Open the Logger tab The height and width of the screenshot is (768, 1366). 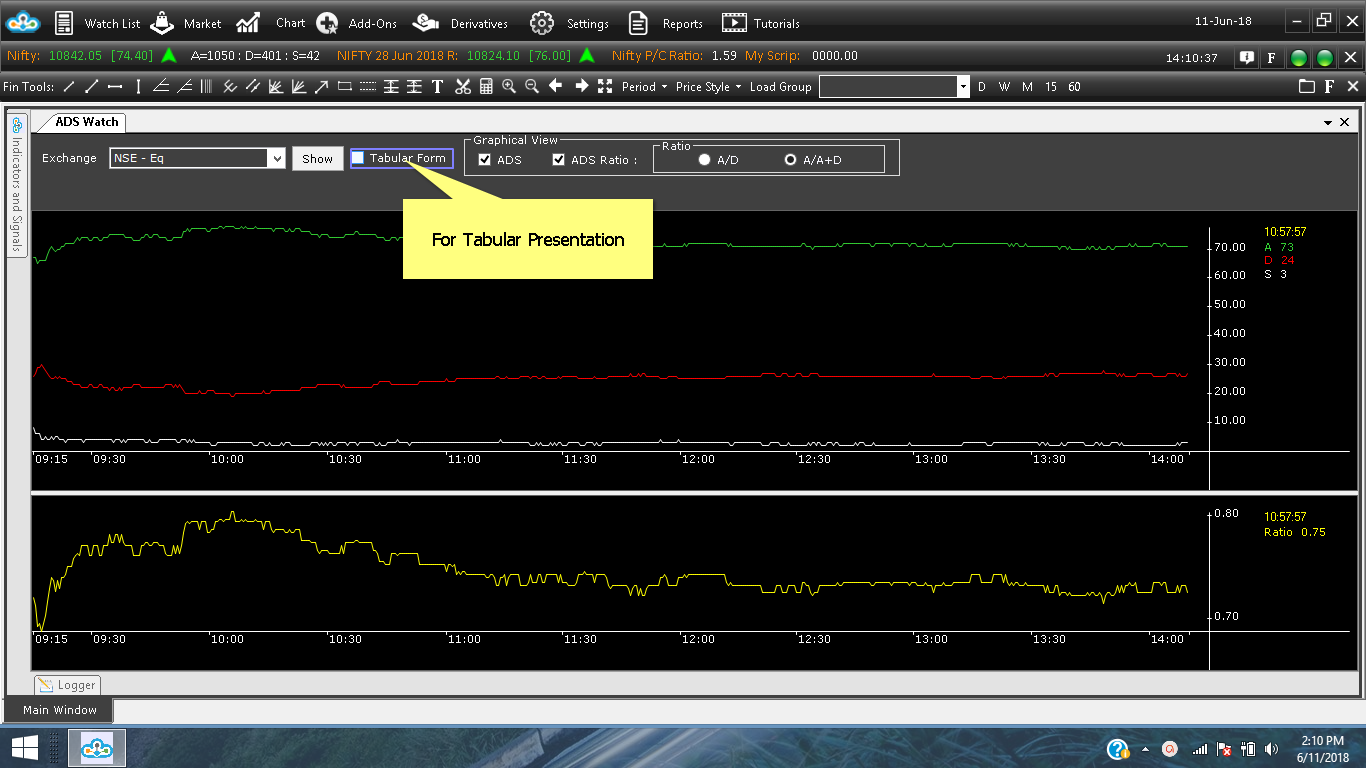pyautogui.click(x=67, y=685)
